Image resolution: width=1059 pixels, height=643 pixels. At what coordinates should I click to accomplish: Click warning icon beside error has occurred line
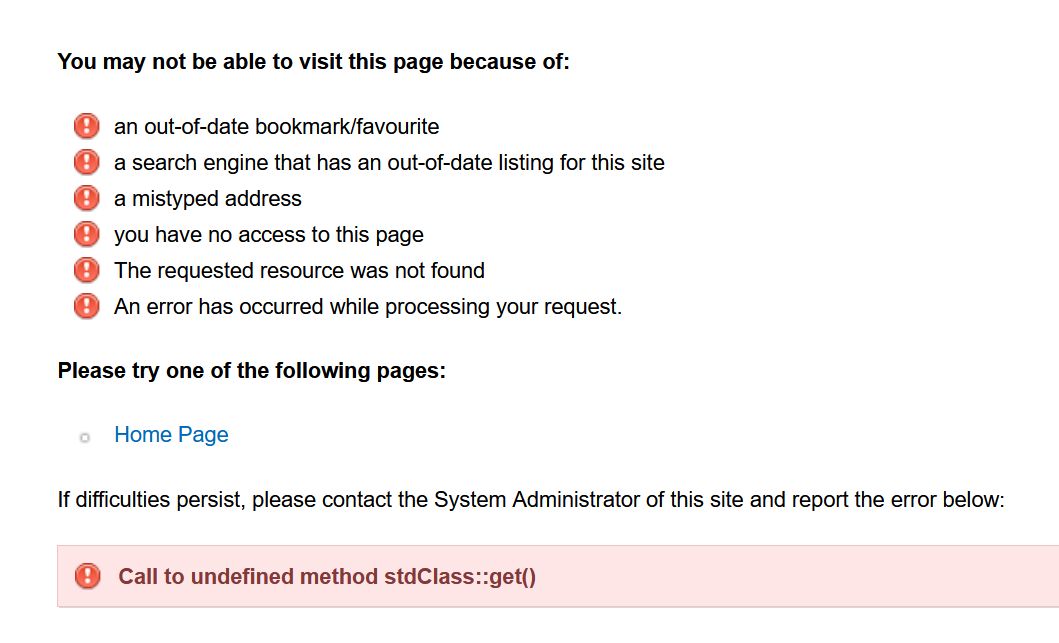(87, 306)
